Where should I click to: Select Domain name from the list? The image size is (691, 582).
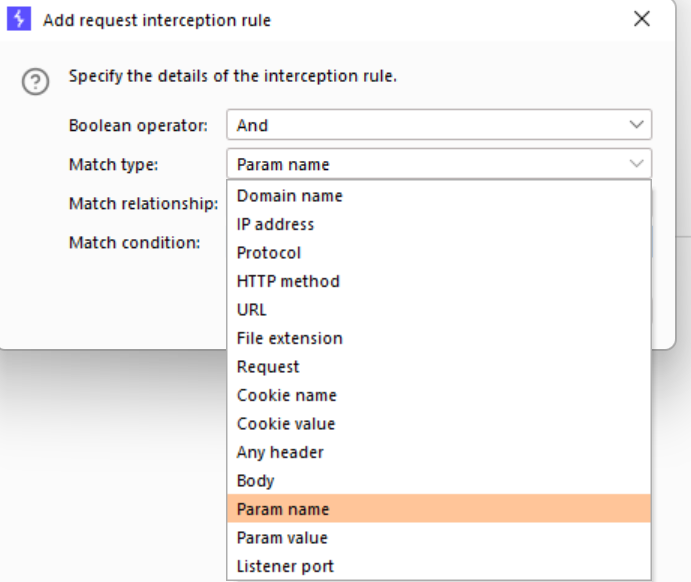[x=289, y=196]
